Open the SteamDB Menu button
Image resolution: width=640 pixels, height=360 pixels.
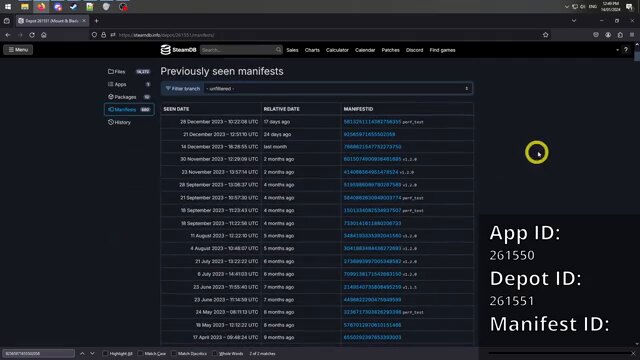point(18,50)
